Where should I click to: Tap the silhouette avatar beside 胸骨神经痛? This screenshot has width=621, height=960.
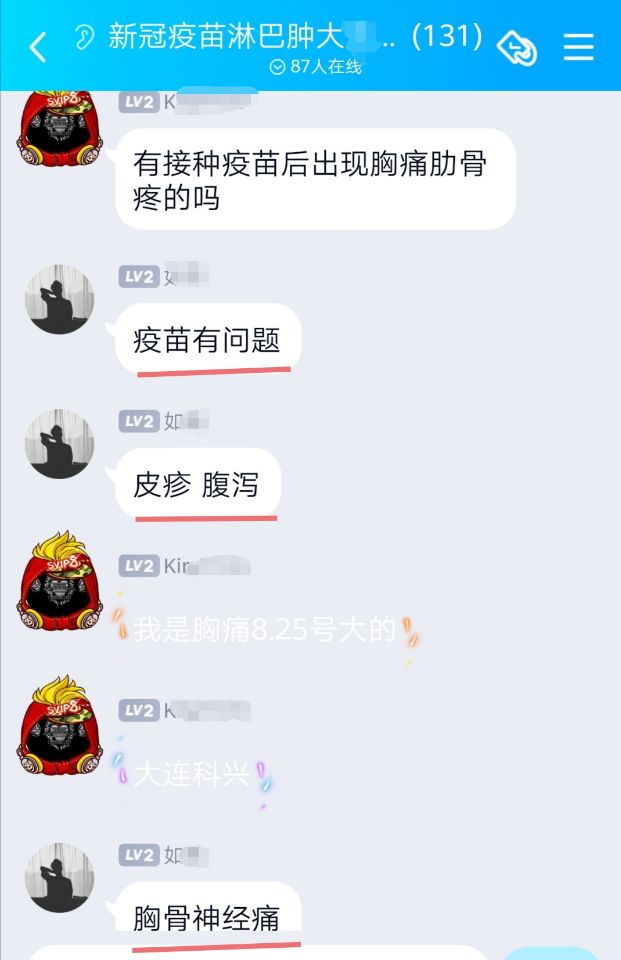[59, 878]
